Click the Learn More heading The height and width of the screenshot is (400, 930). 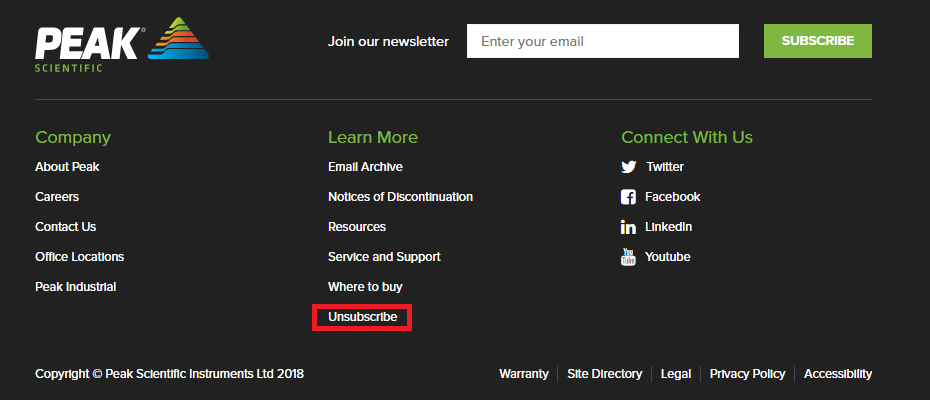373,137
